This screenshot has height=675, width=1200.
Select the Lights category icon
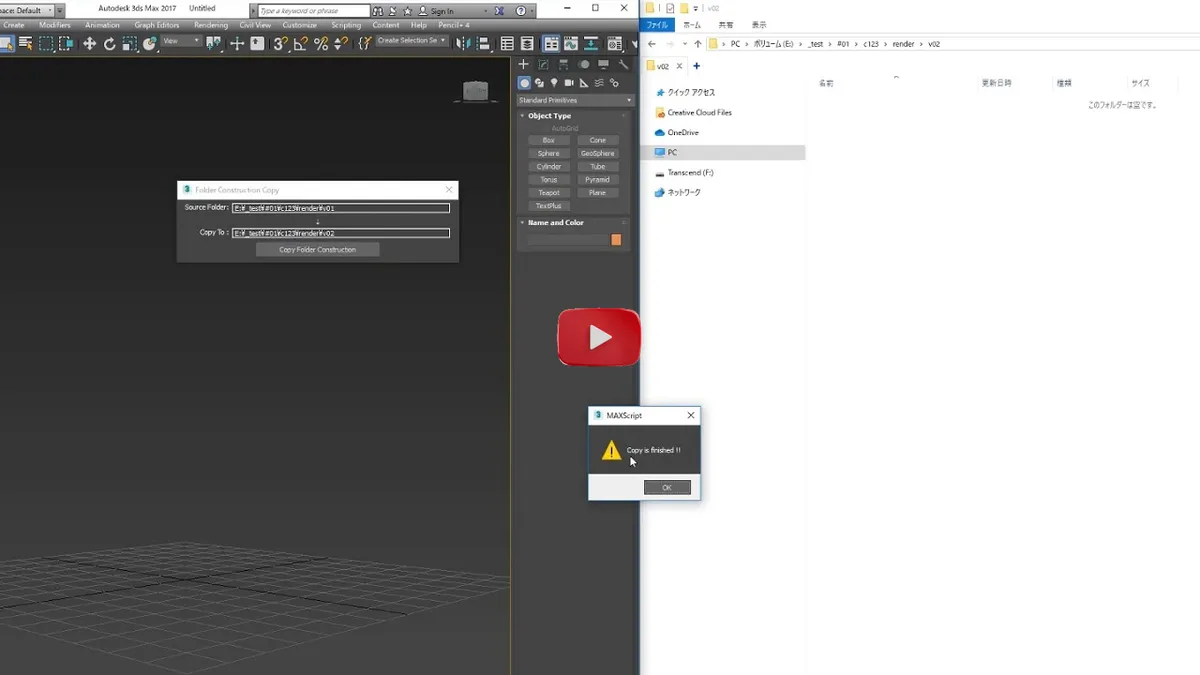(x=554, y=83)
